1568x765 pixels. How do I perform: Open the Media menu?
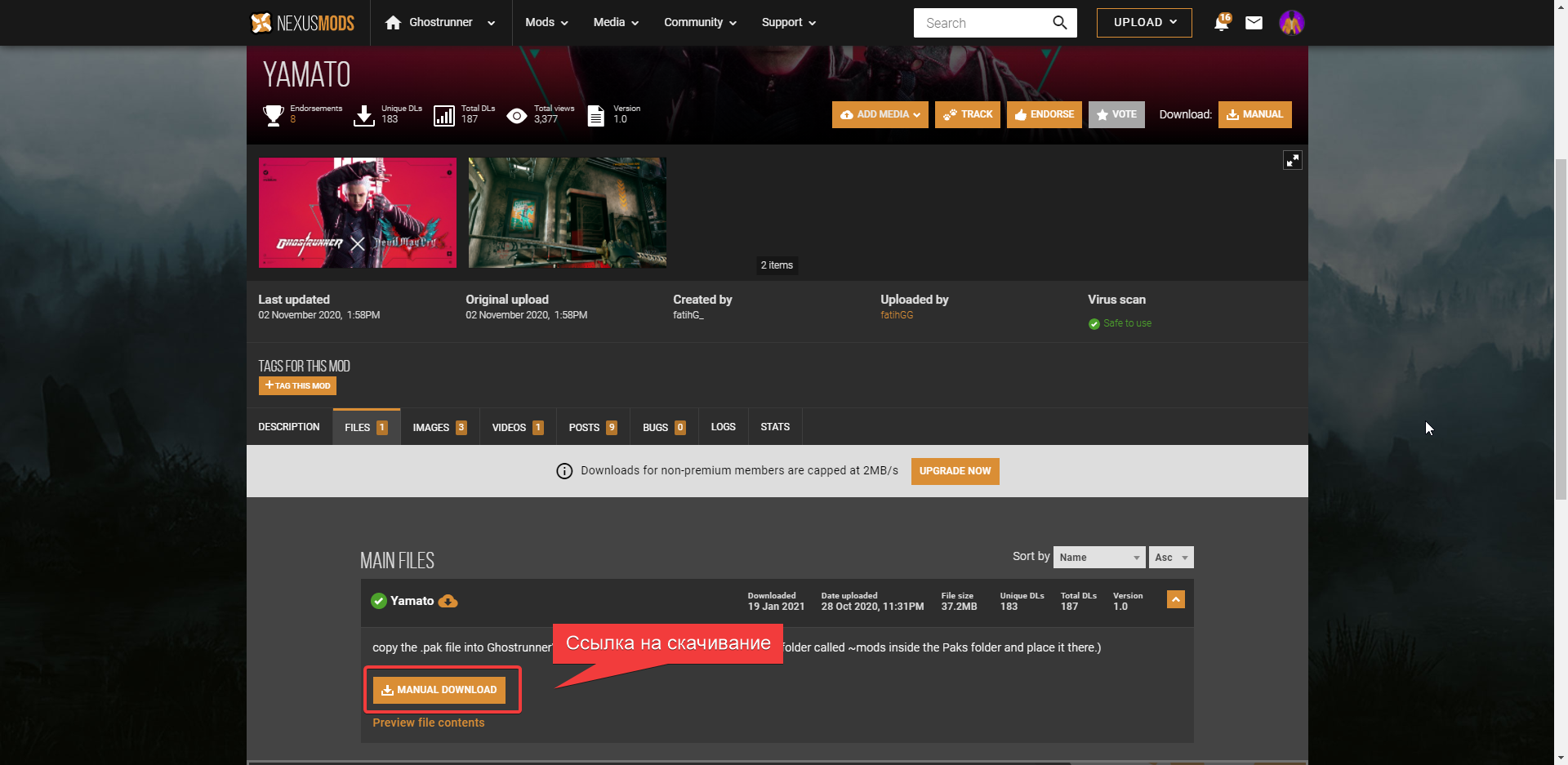point(616,23)
